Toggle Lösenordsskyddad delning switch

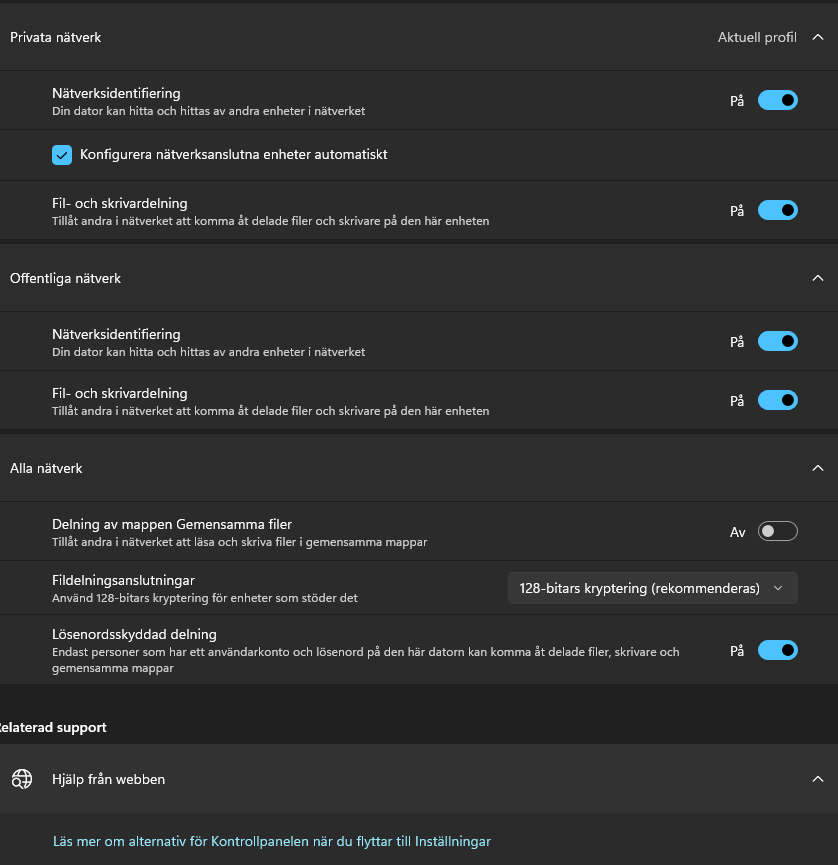[777, 650]
